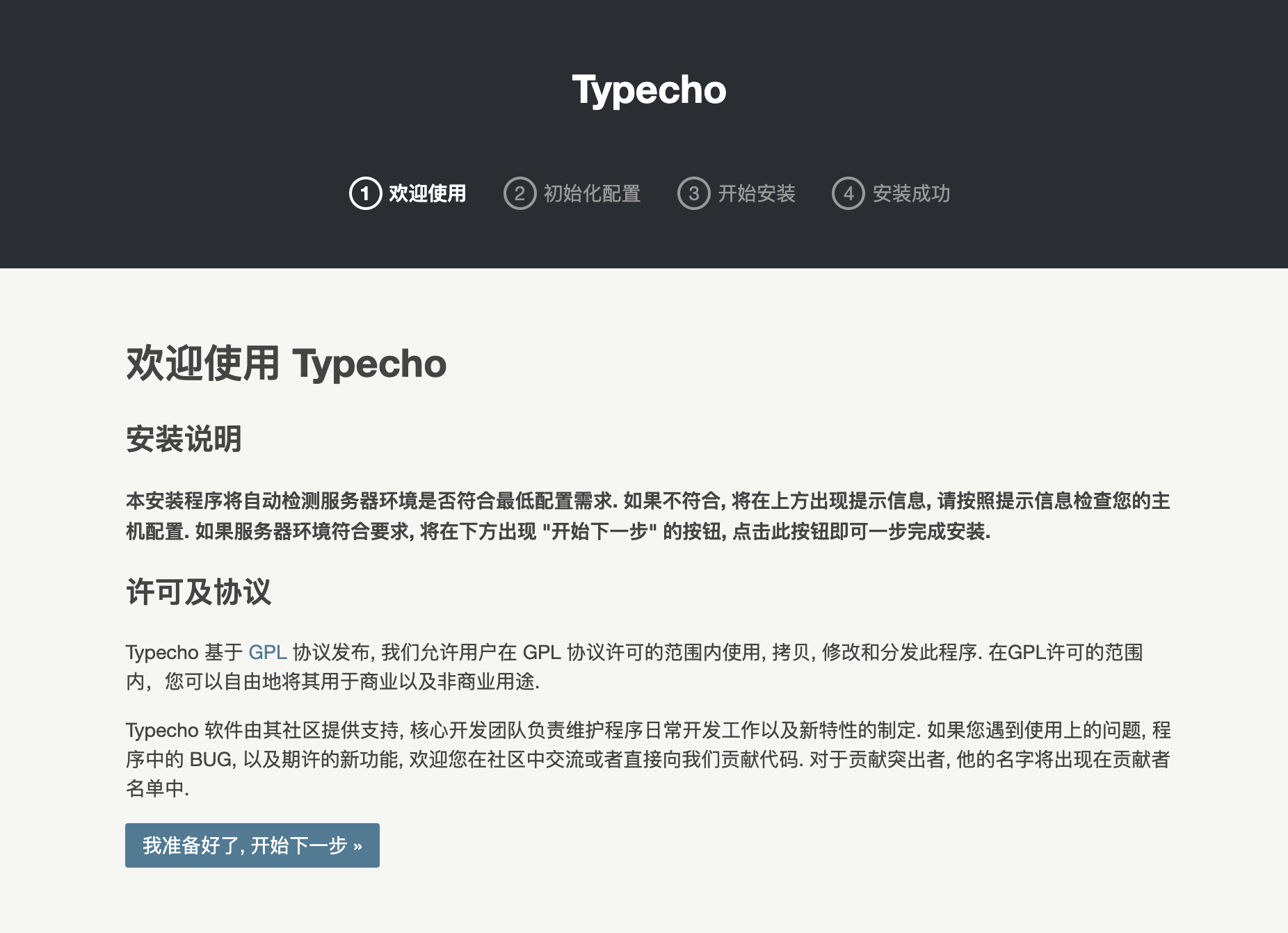Click the 开始安装 step label
Screen dimensions: 1288x933
click(x=757, y=193)
